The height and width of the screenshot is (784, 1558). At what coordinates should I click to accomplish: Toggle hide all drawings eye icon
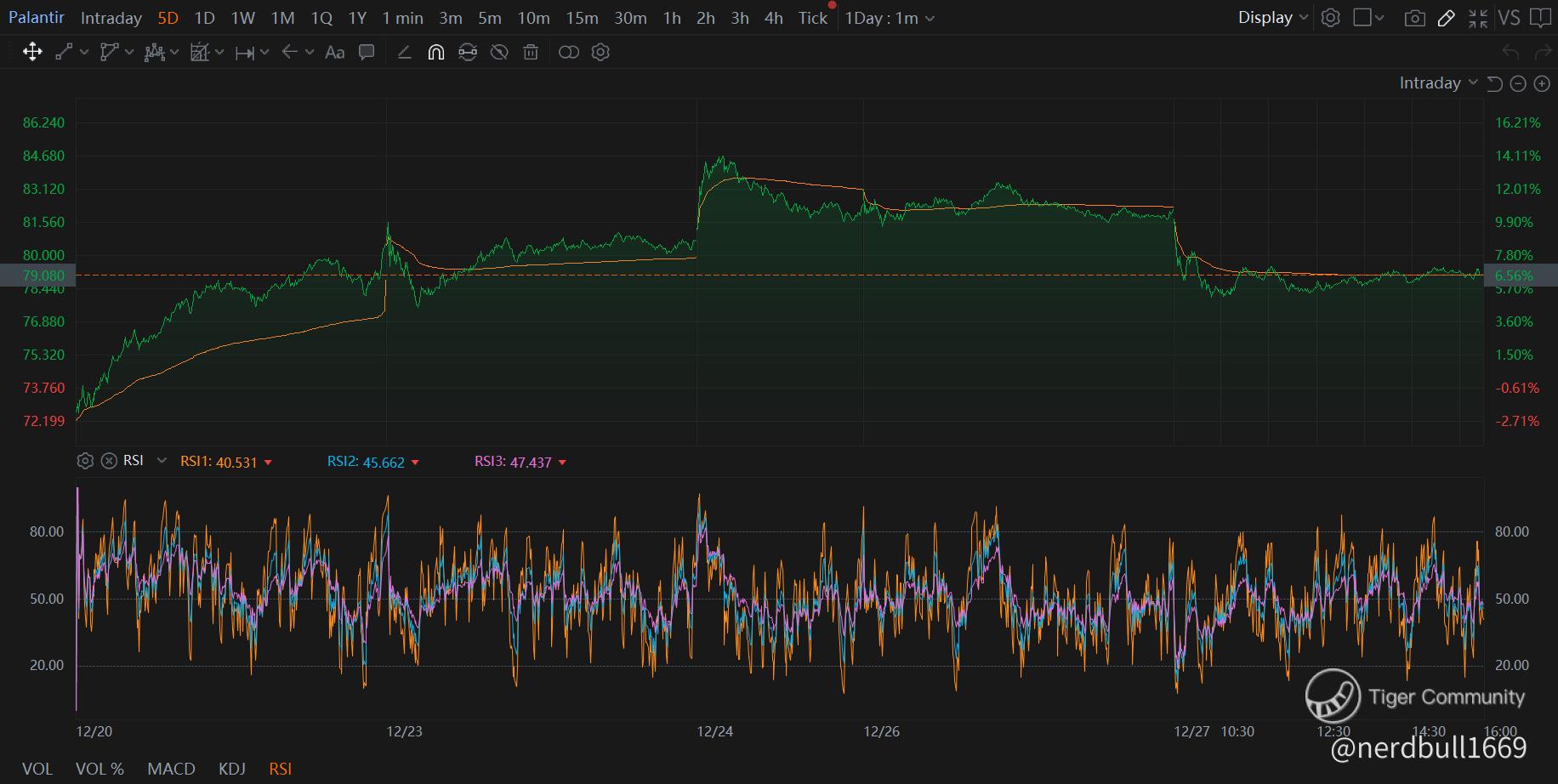tap(499, 53)
